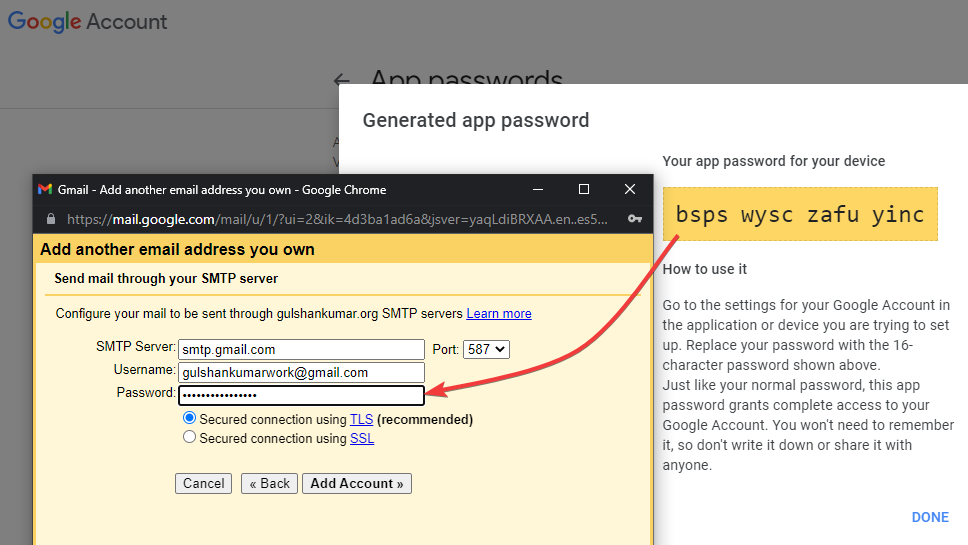Click the Password input field
The width and height of the screenshot is (968, 545).
click(301, 395)
